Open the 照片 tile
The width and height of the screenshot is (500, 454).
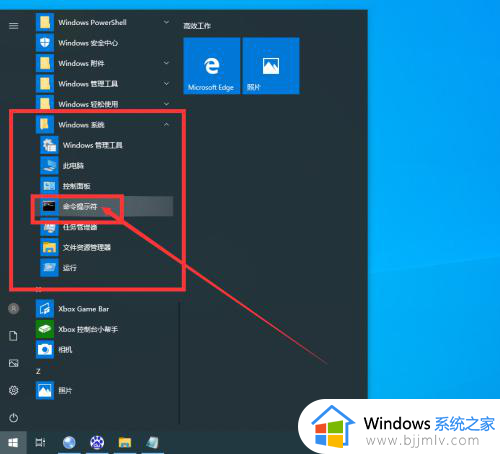[x=271, y=66]
